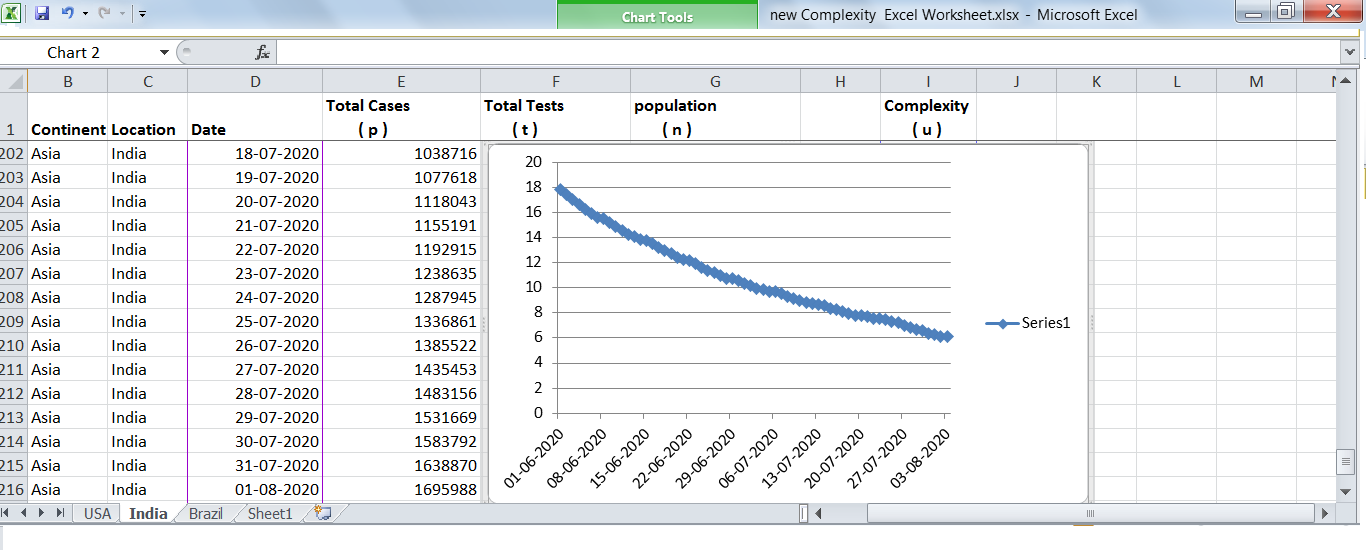Image resolution: width=1366 pixels, height=550 pixels.
Task: Open the Chart Tools contextual tab
Action: [x=657, y=17]
